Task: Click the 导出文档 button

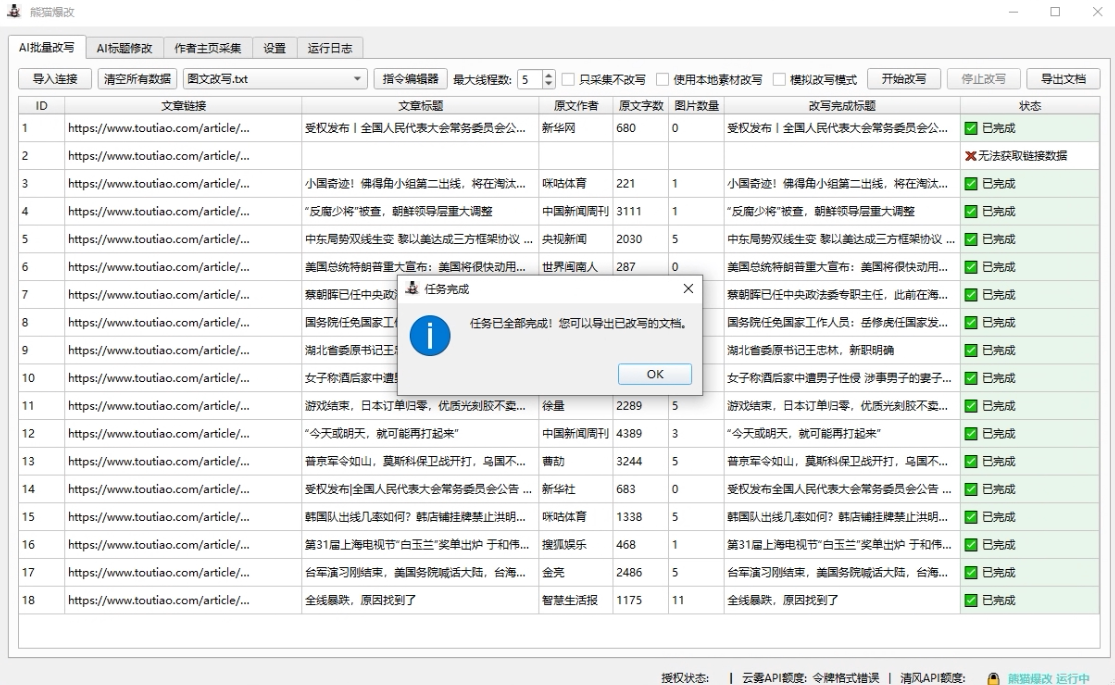Action: [x=1063, y=79]
